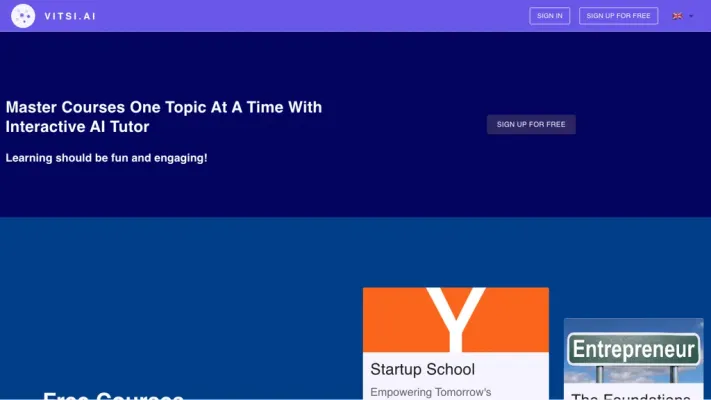Viewport: 711px width, 400px height.
Task: Click the VITSI.AI brand name text
Action: point(70,16)
